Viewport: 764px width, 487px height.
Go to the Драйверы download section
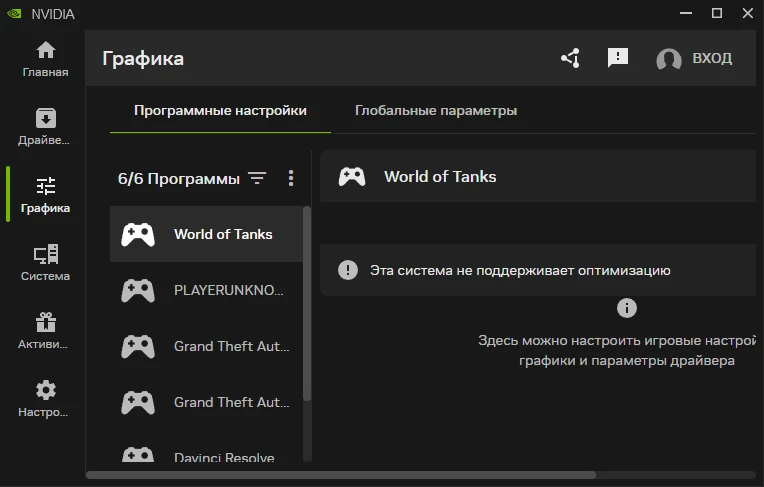pyautogui.click(x=45, y=127)
